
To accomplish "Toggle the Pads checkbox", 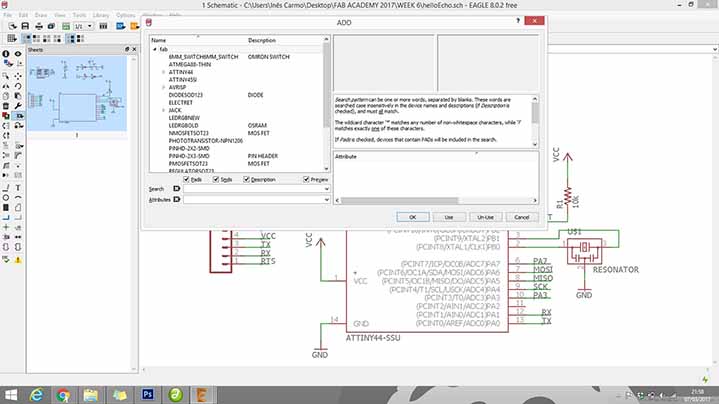I will tap(186, 179).
